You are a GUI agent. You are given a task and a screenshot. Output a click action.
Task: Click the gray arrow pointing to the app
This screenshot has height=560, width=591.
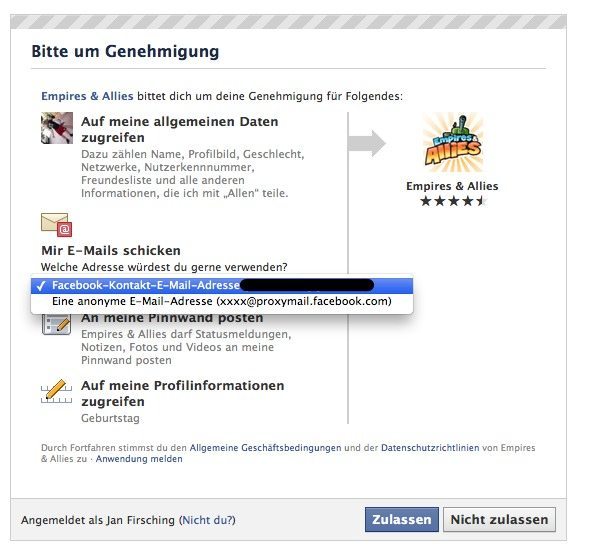click(x=367, y=143)
